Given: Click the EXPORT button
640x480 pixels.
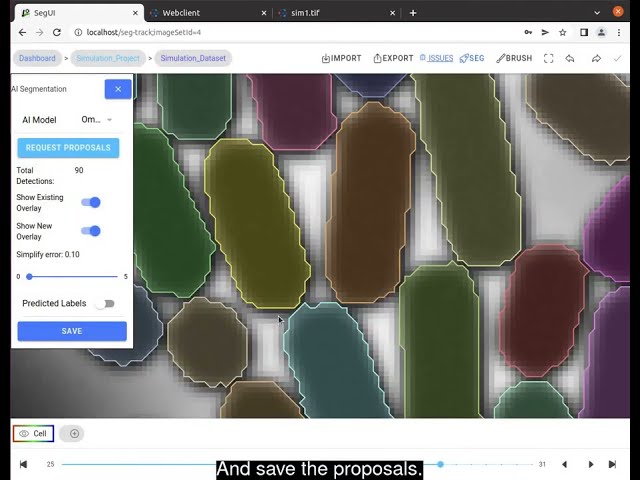Looking at the screenshot, I should [x=393, y=58].
